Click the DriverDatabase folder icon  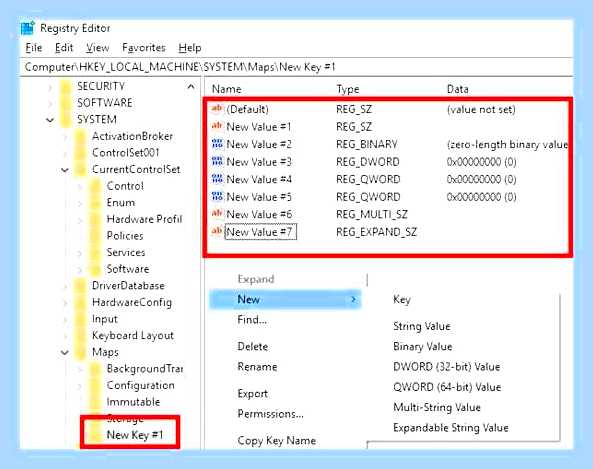point(81,286)
